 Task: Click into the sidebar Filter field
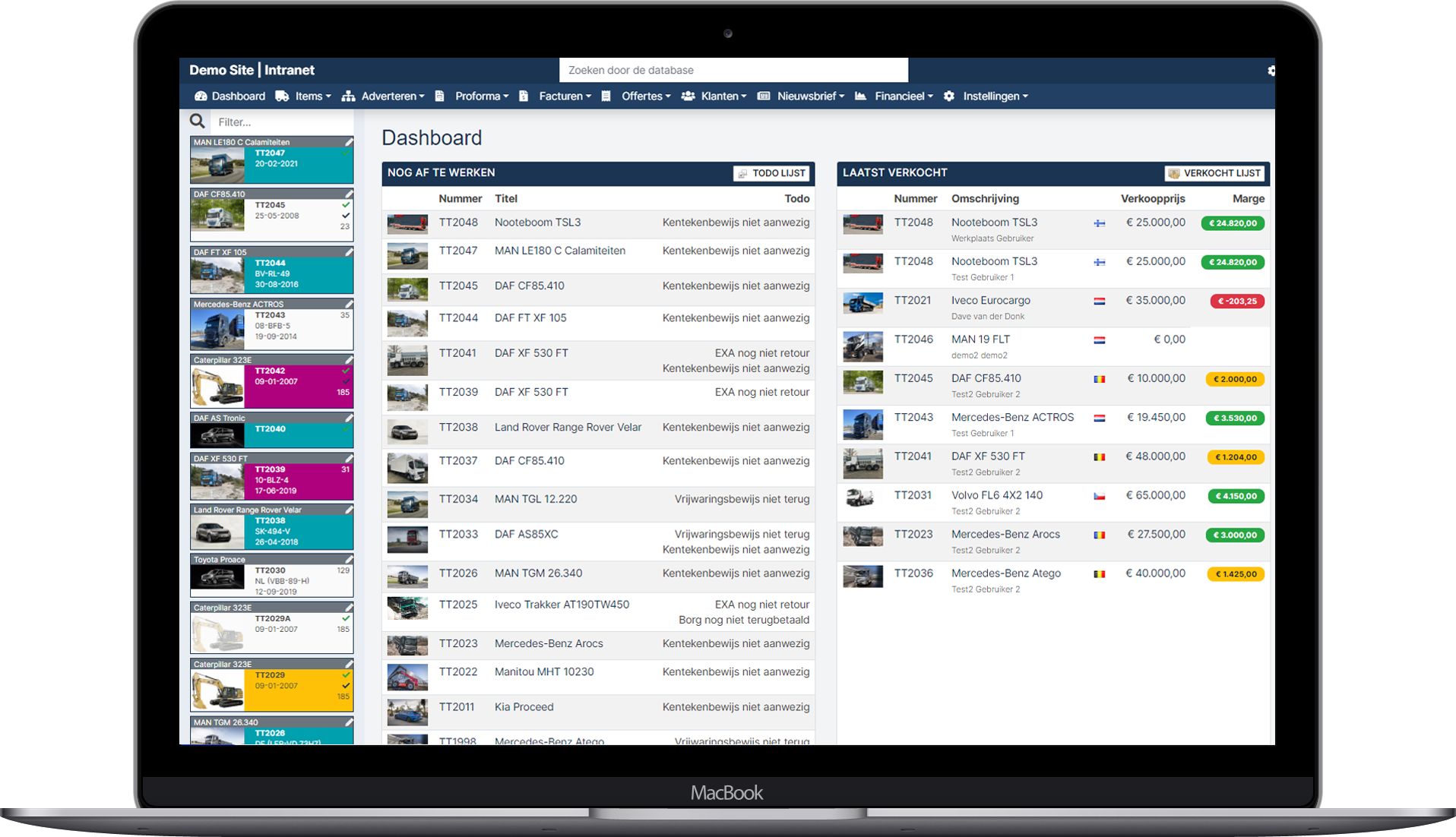(283, 122)
